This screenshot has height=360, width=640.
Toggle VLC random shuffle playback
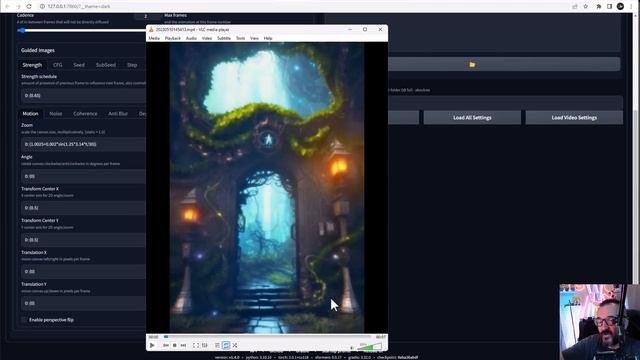point(235,345)
